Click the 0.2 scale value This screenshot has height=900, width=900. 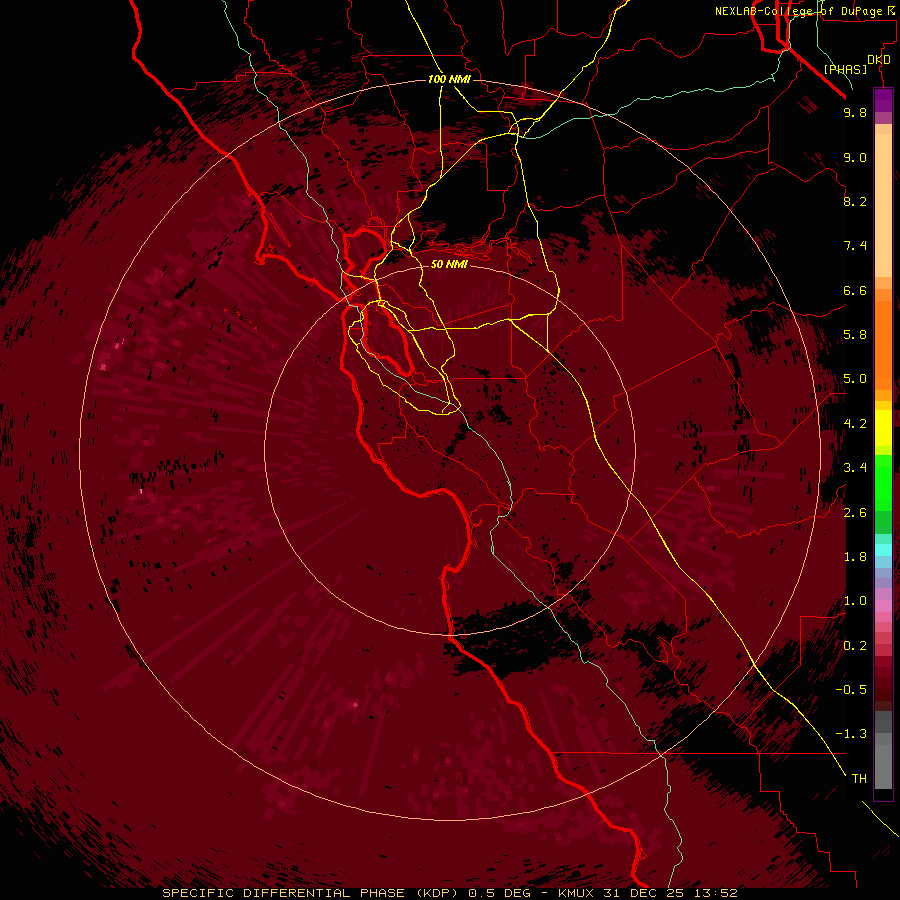[855, 646]
